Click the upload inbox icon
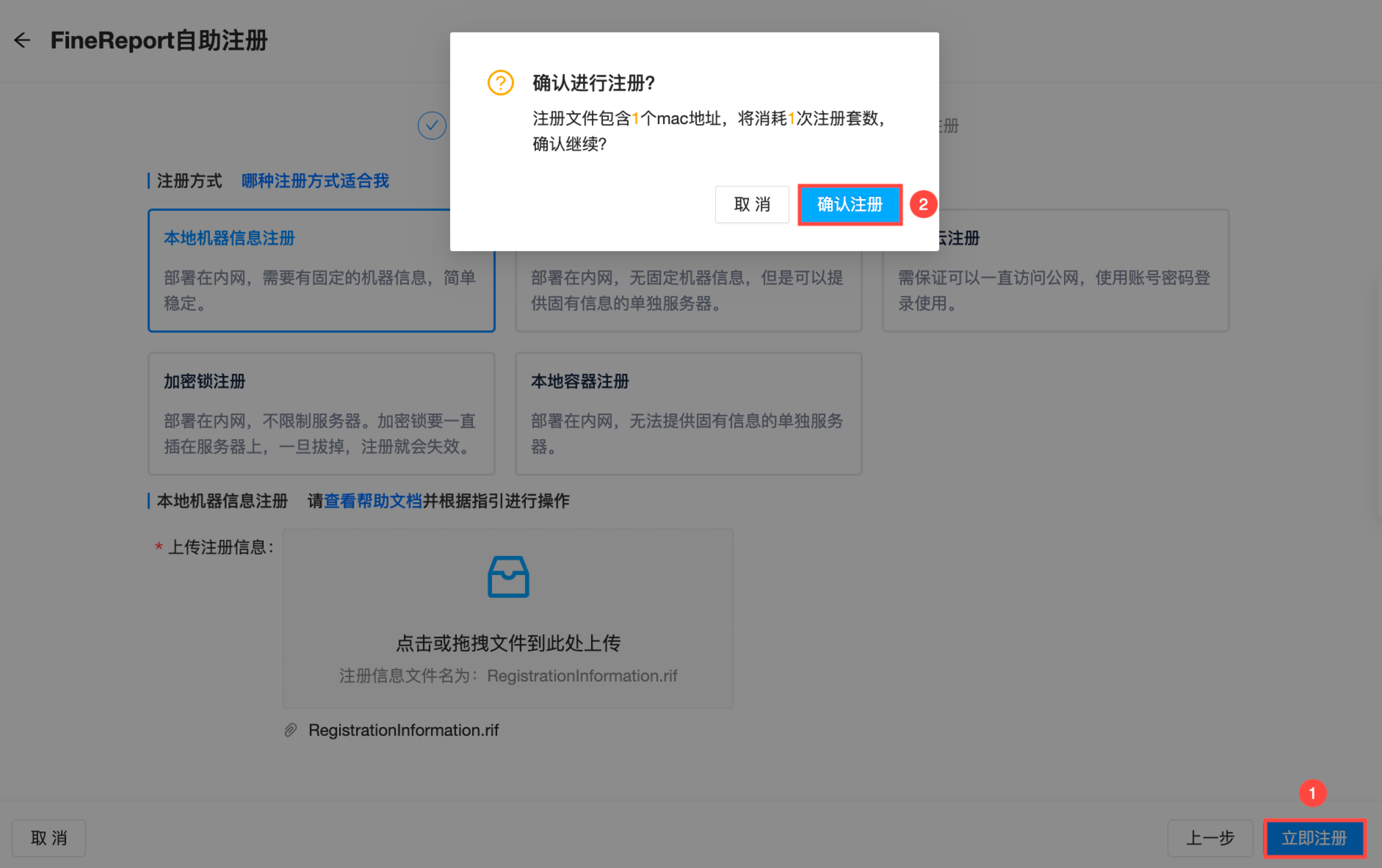Image resolution: width=1382 pixels, height=868 pixels. (x=508, y=577)
